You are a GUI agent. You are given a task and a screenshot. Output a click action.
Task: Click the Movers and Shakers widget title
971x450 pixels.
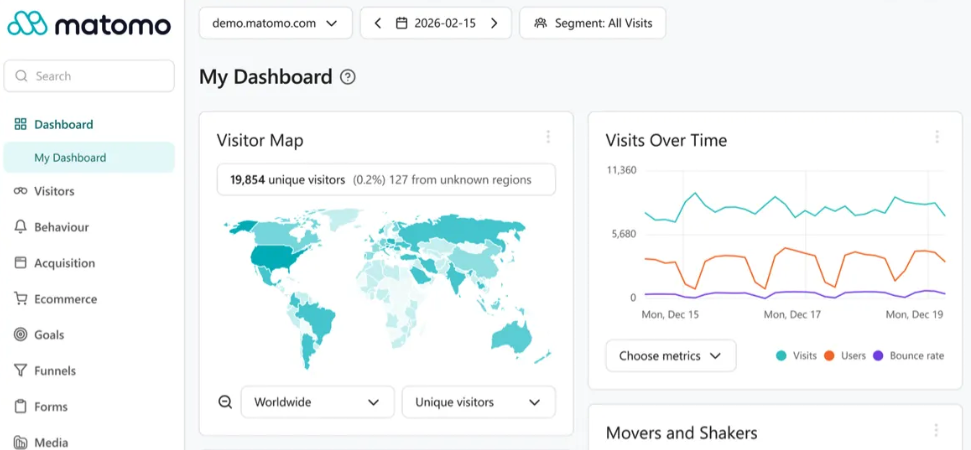(681, 433)
